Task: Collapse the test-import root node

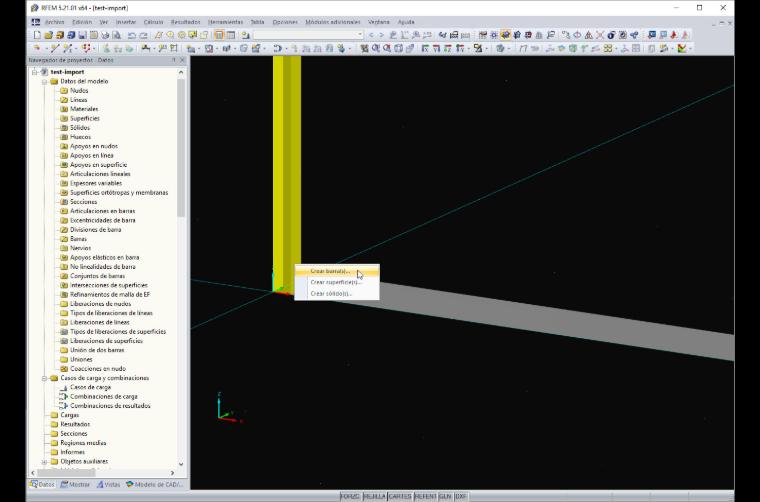Action: [34, 72]
